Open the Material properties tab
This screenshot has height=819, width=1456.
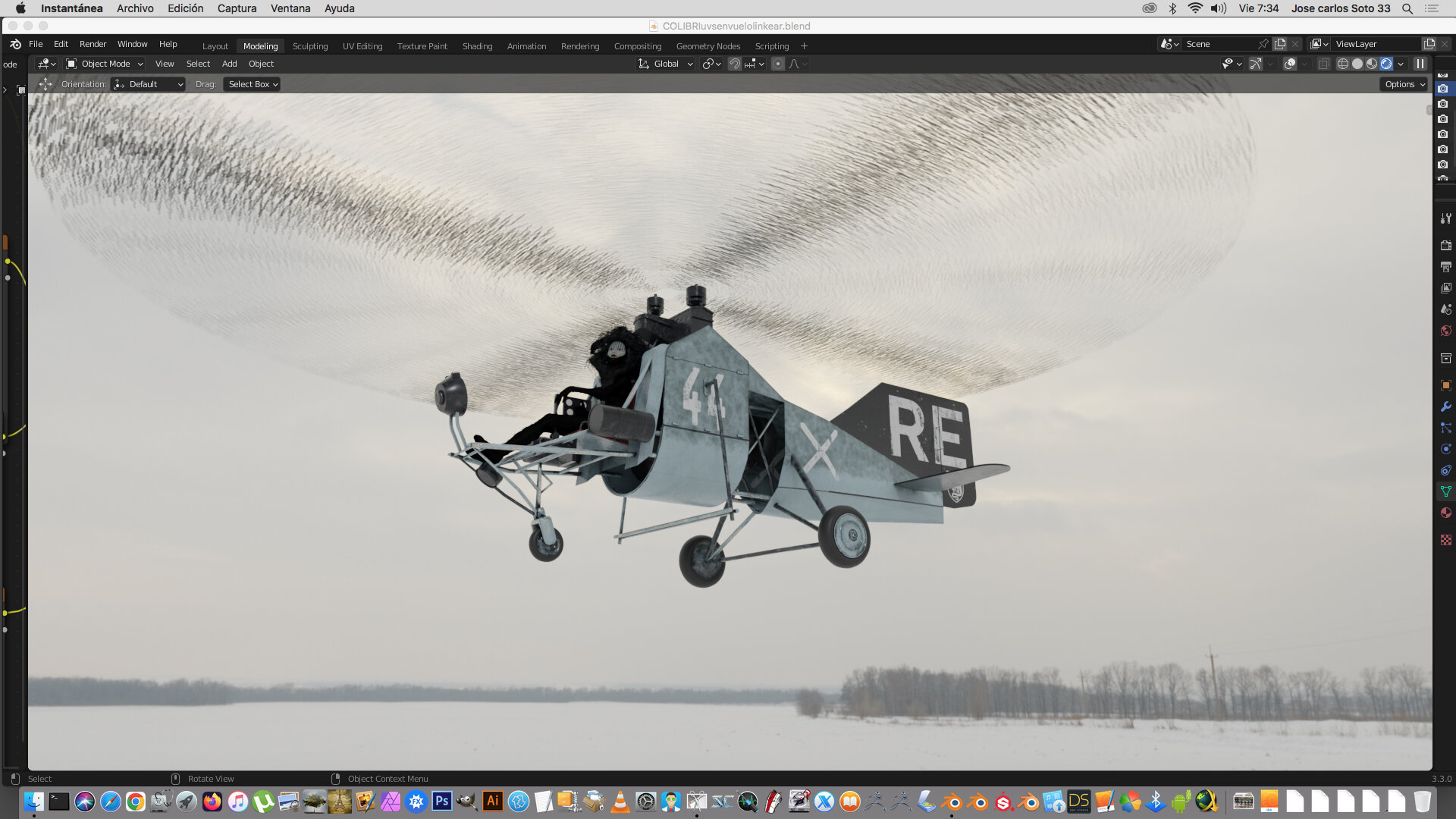(1445, 513)
